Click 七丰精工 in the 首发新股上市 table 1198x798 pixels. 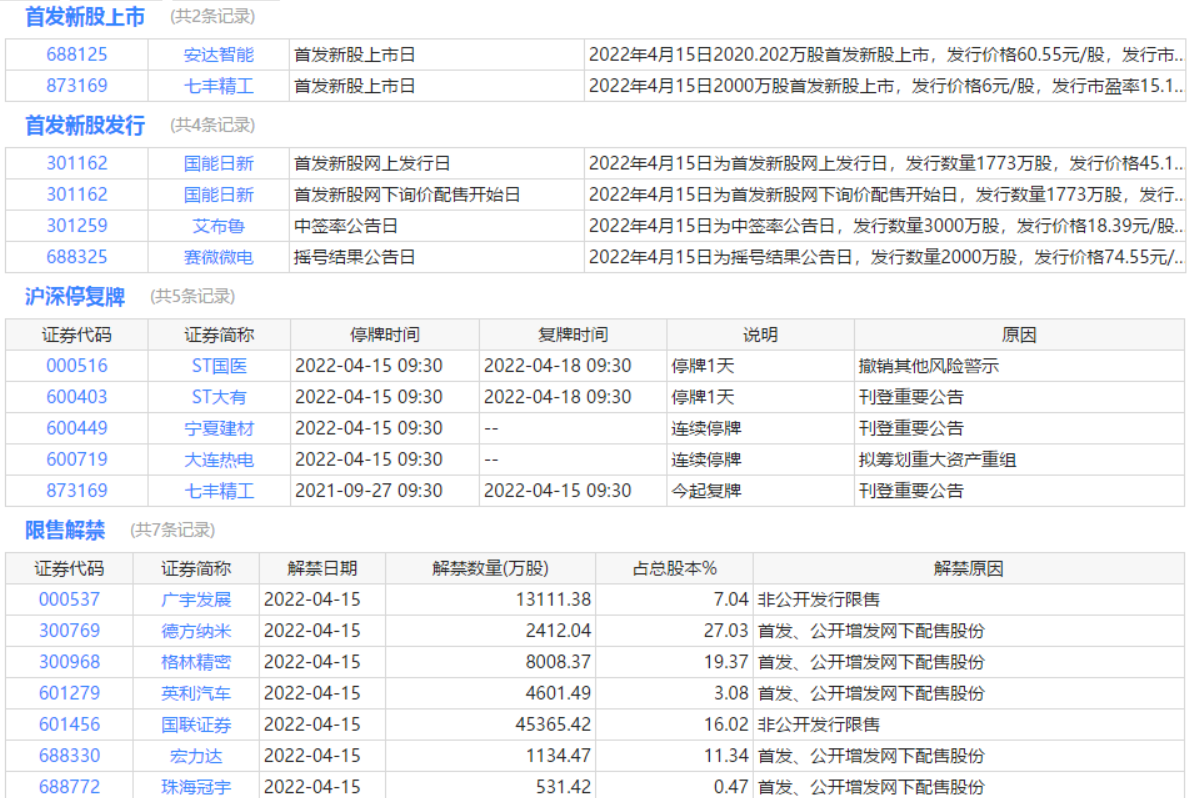(x=219, y=86)
